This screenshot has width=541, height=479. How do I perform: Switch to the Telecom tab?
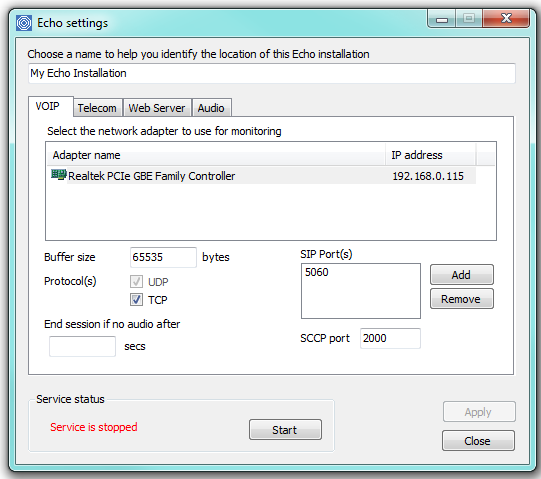98,108
